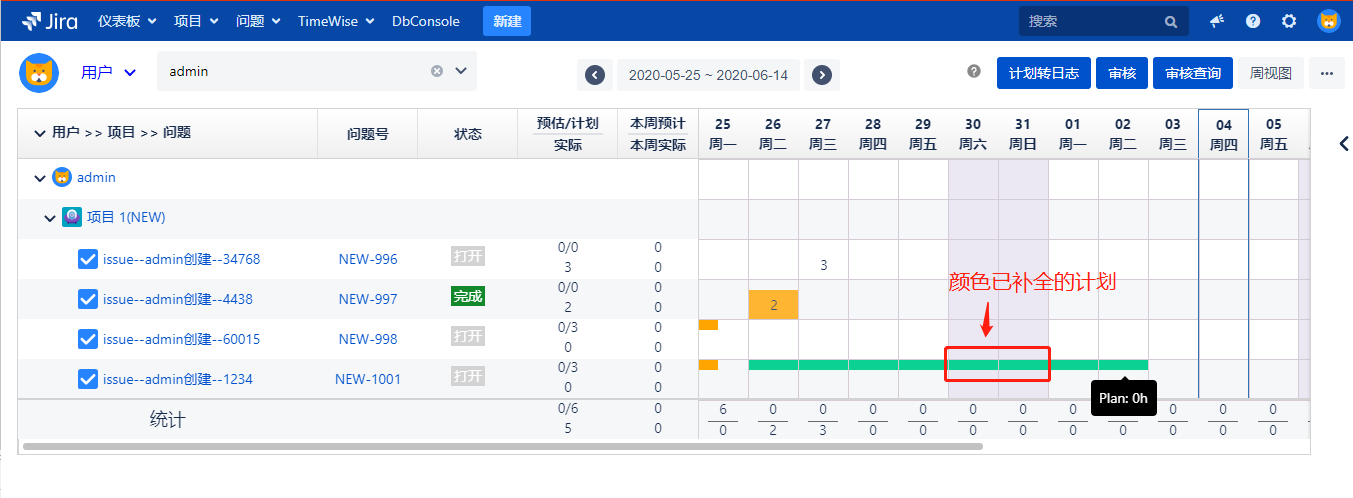Toggle checkbox for issue NEW-997
Image resolution: width=1353 pixels, height=498 pixels.
click(x=88, y=299)
